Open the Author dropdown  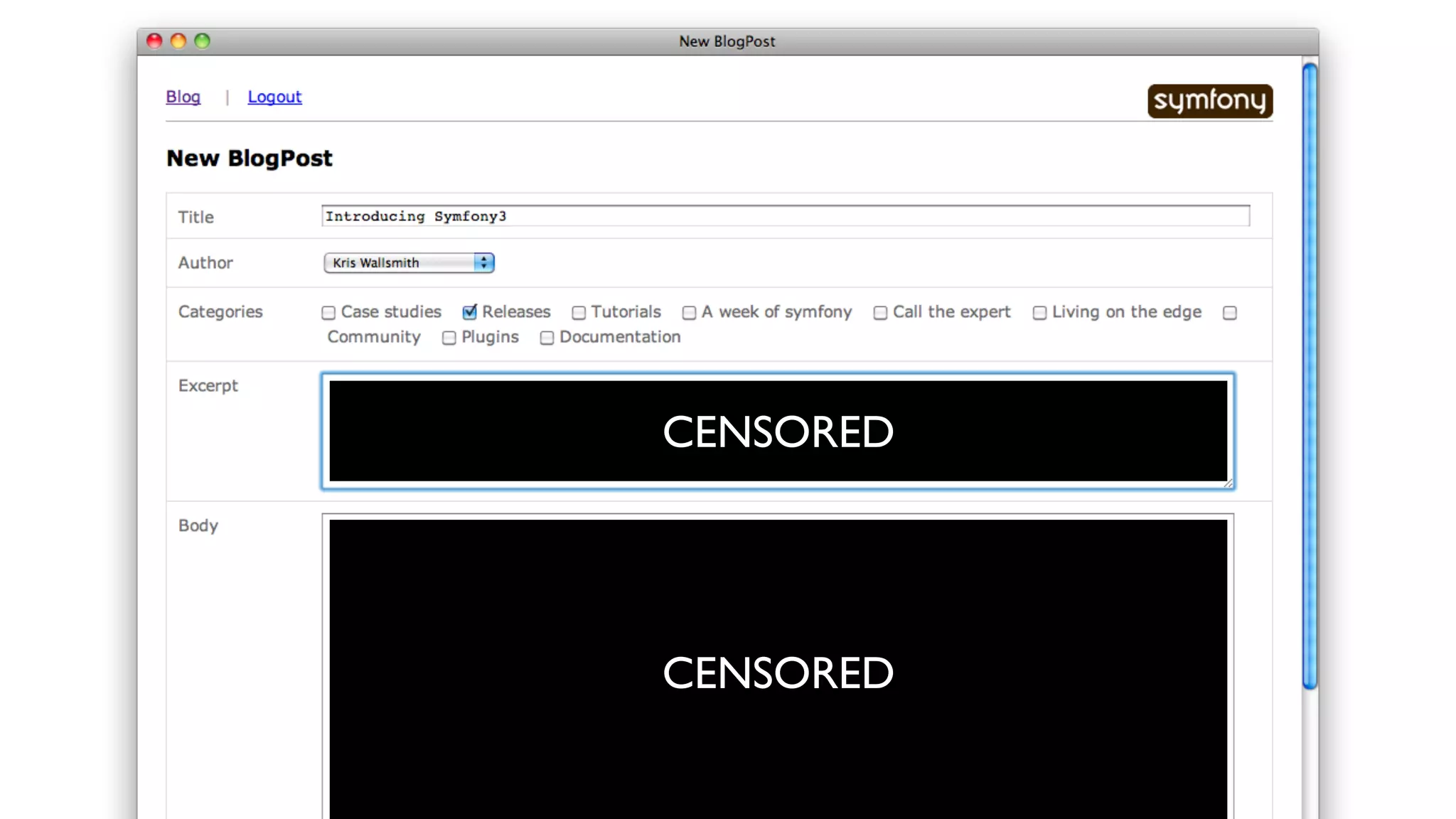click(x=400, y=263)
